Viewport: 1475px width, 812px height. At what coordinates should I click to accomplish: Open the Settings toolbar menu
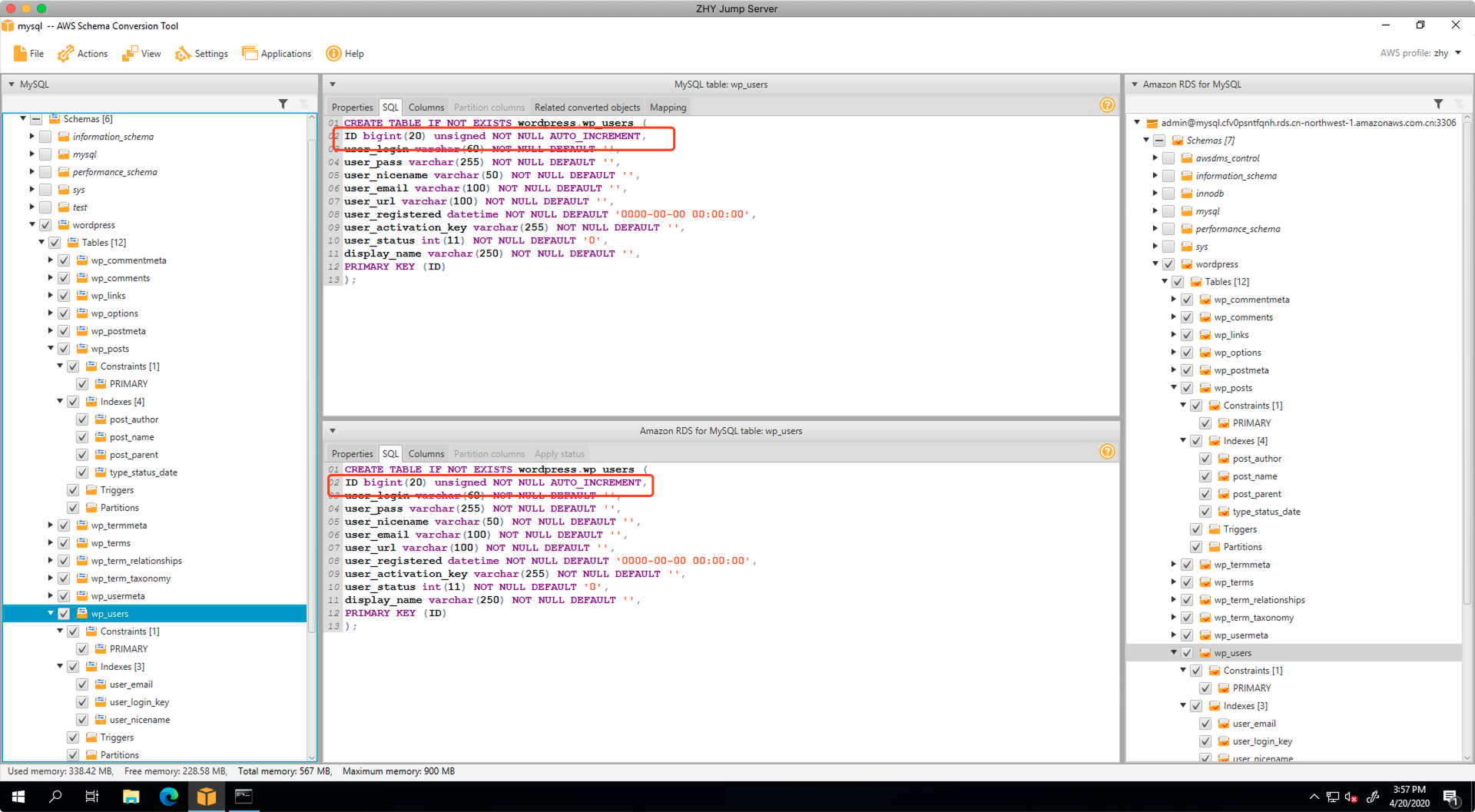[201, 54]
